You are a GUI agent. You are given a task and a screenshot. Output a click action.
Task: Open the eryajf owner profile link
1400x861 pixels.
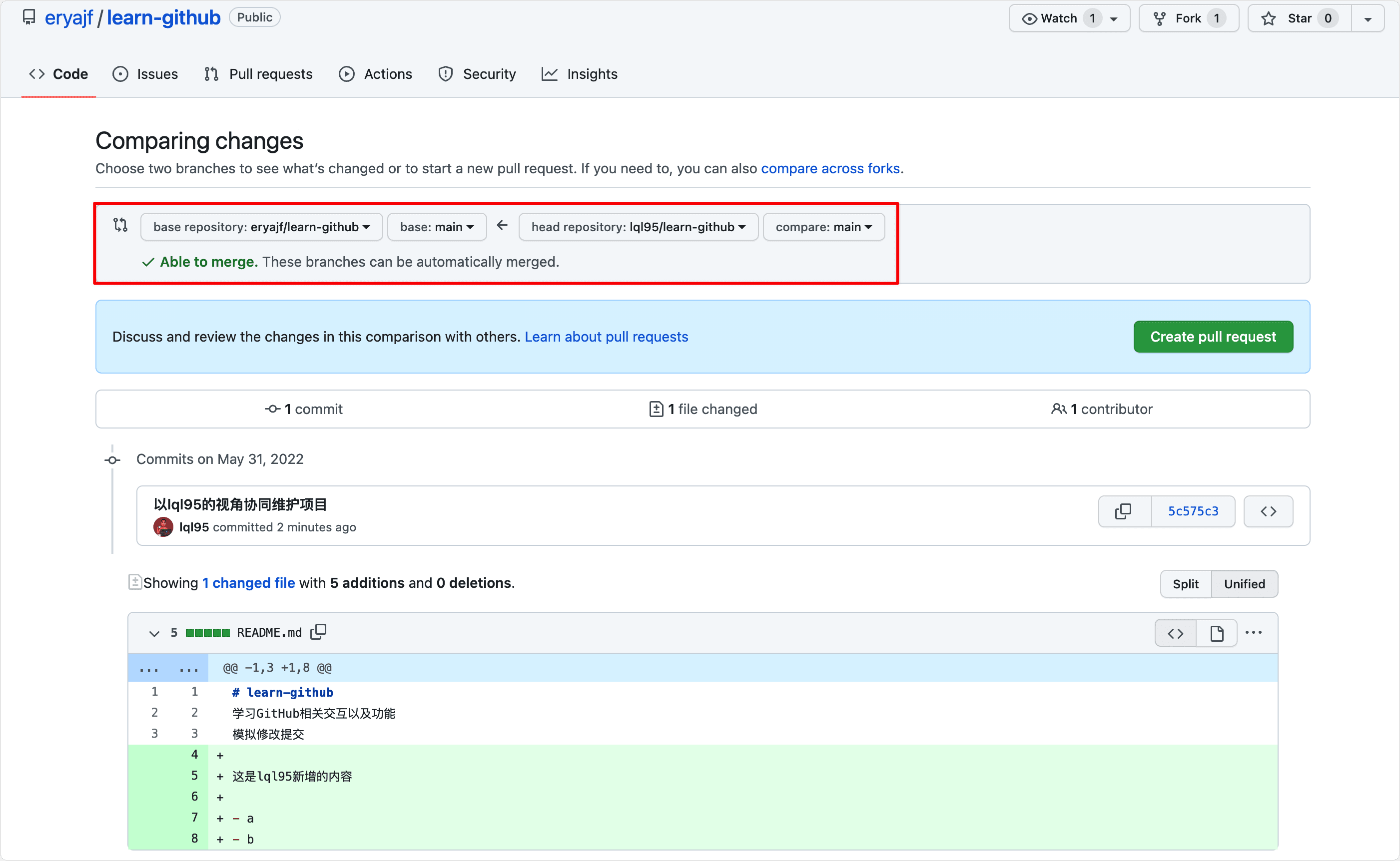click(68, 18)
